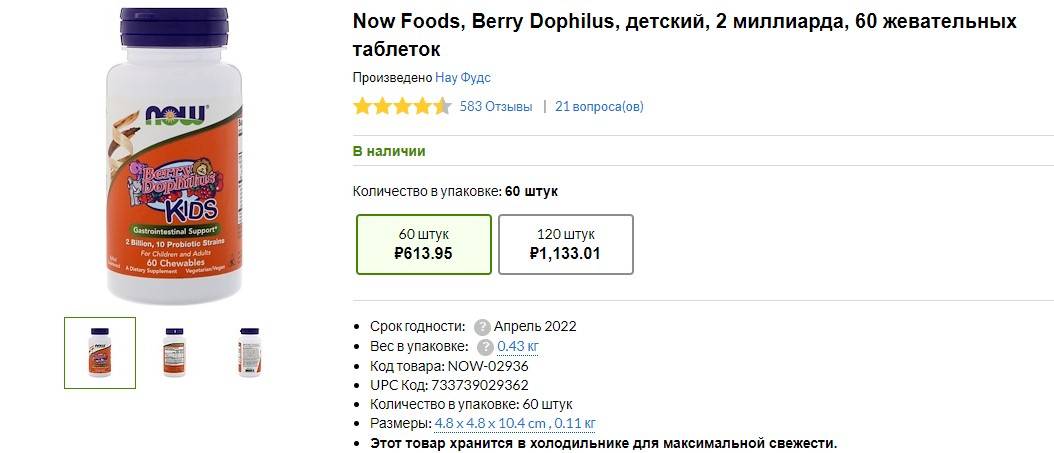Choose the 120 штук package option

coord(565,244)
